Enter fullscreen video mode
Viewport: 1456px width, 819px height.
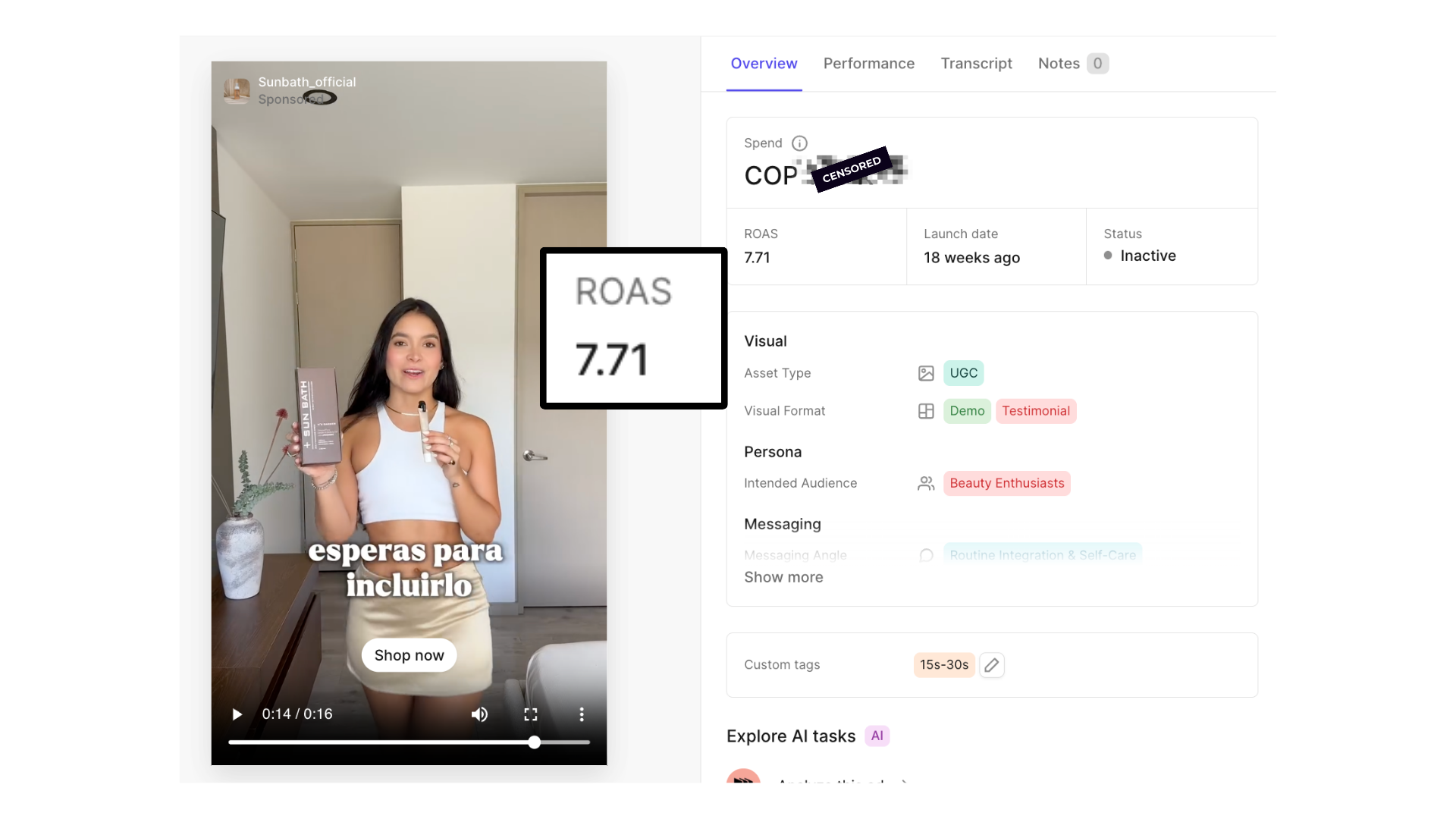(531, 714)
